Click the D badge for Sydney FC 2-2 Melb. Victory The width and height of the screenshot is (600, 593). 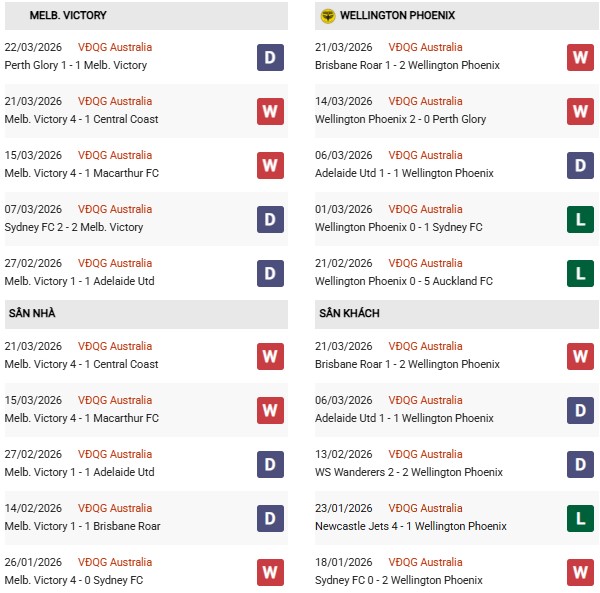coord(269,219)
